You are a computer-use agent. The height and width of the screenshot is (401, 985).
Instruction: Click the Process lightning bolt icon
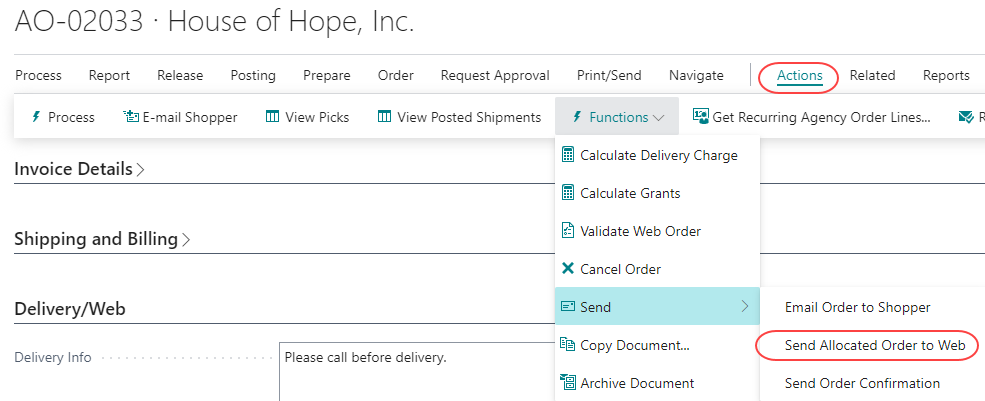click(x=37, y=117)
